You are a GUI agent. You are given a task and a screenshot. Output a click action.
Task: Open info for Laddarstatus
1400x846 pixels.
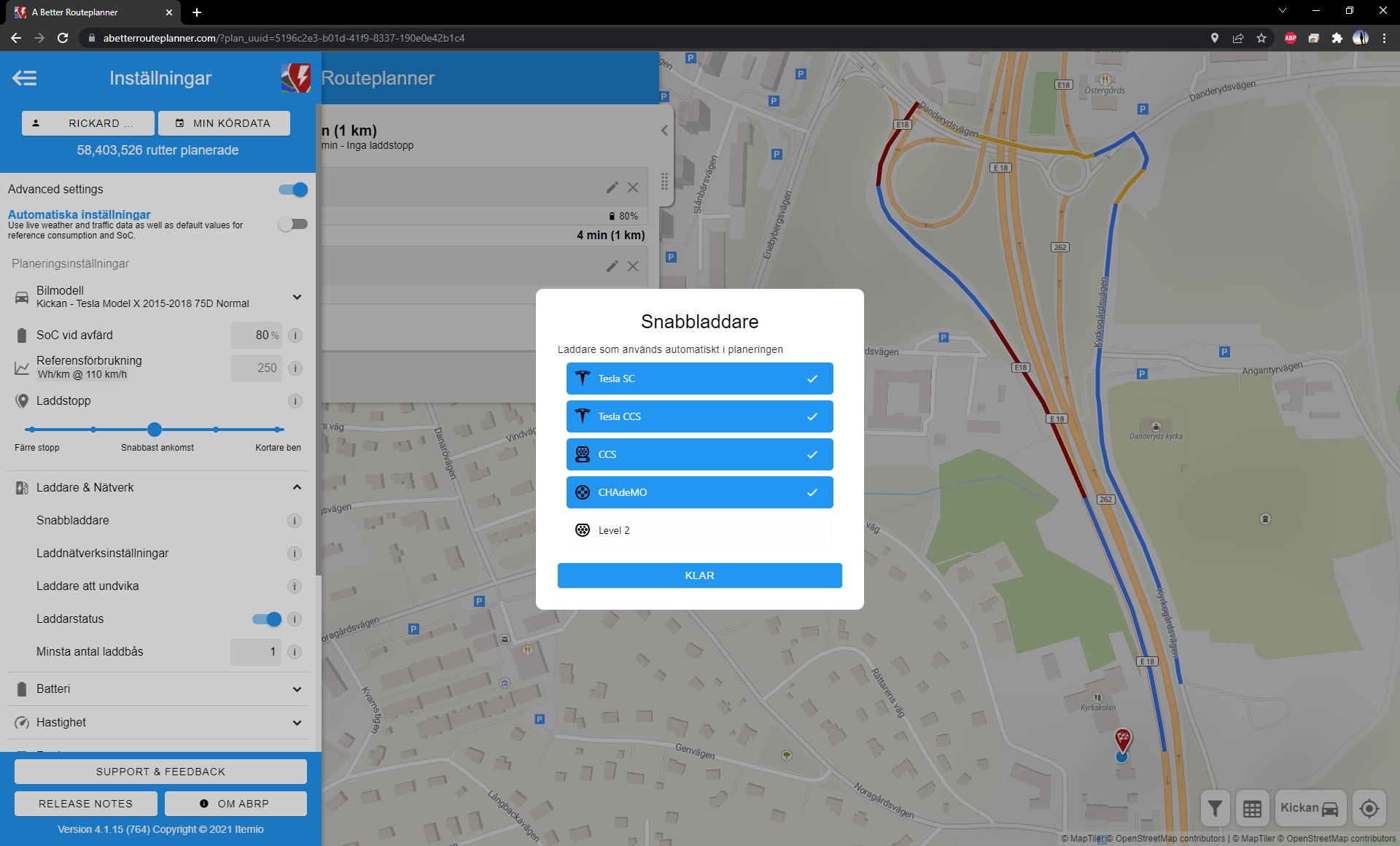[295, 619]
